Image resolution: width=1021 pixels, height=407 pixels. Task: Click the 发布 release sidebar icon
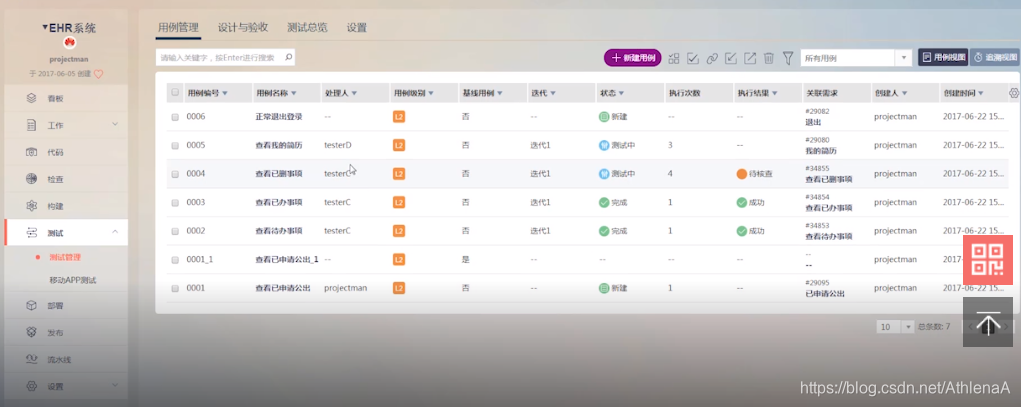[x=31, y=332]
